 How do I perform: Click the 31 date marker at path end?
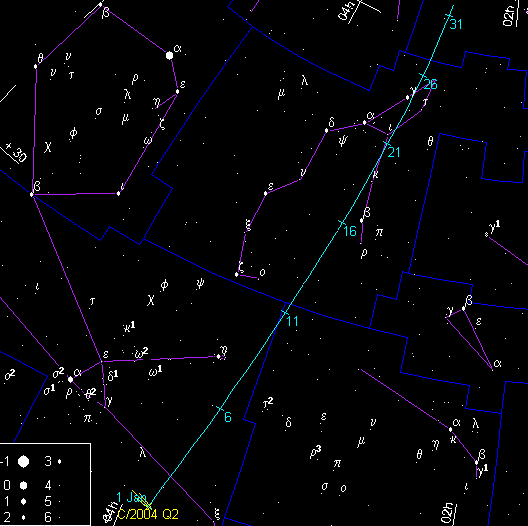(x=456, y=24)
